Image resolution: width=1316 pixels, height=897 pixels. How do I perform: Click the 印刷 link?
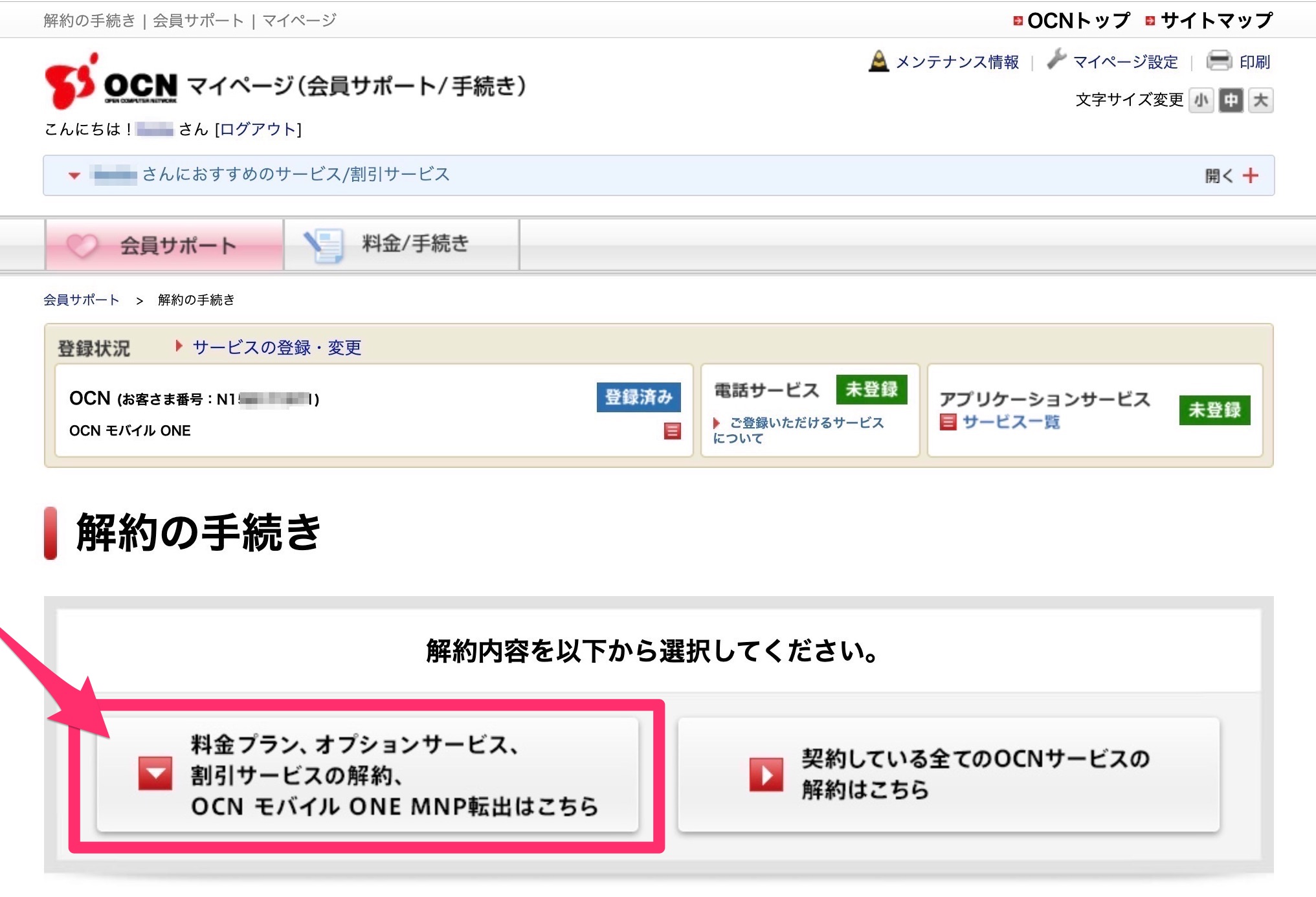pos(1255,62)
